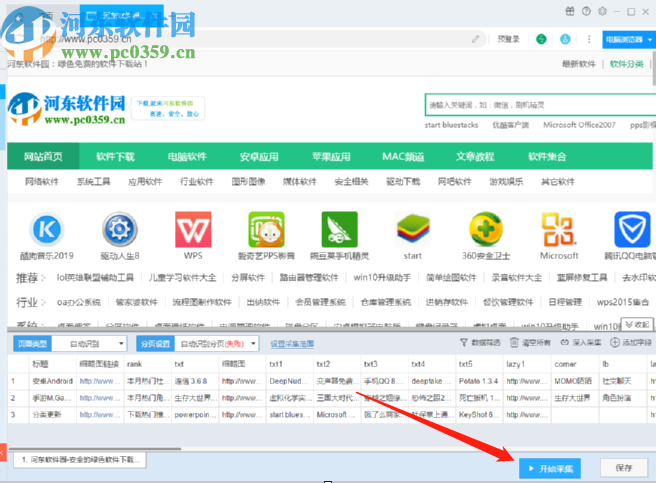This screenshot has width=656, height=483.
Task: Open MAC频道 navigation tab
Action: [x=403, y=156]
